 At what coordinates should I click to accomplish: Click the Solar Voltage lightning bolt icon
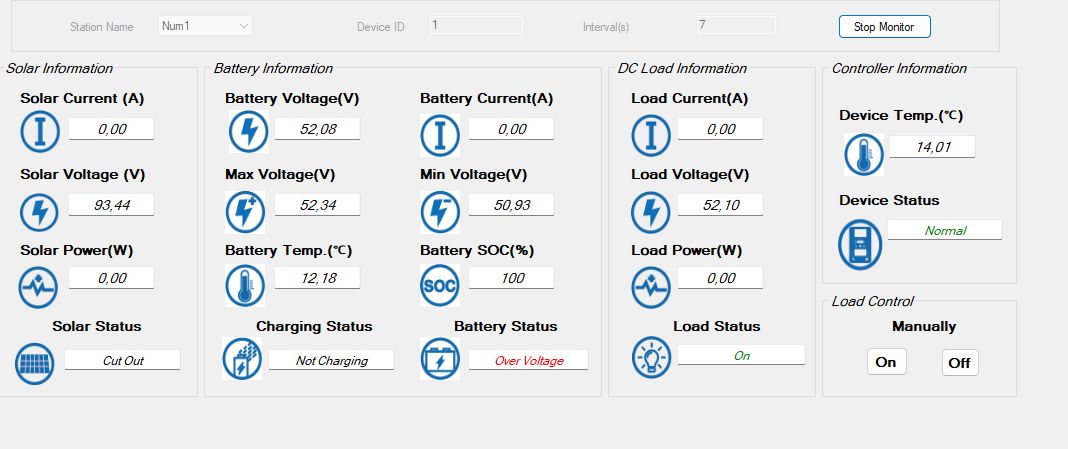point(40,212)
